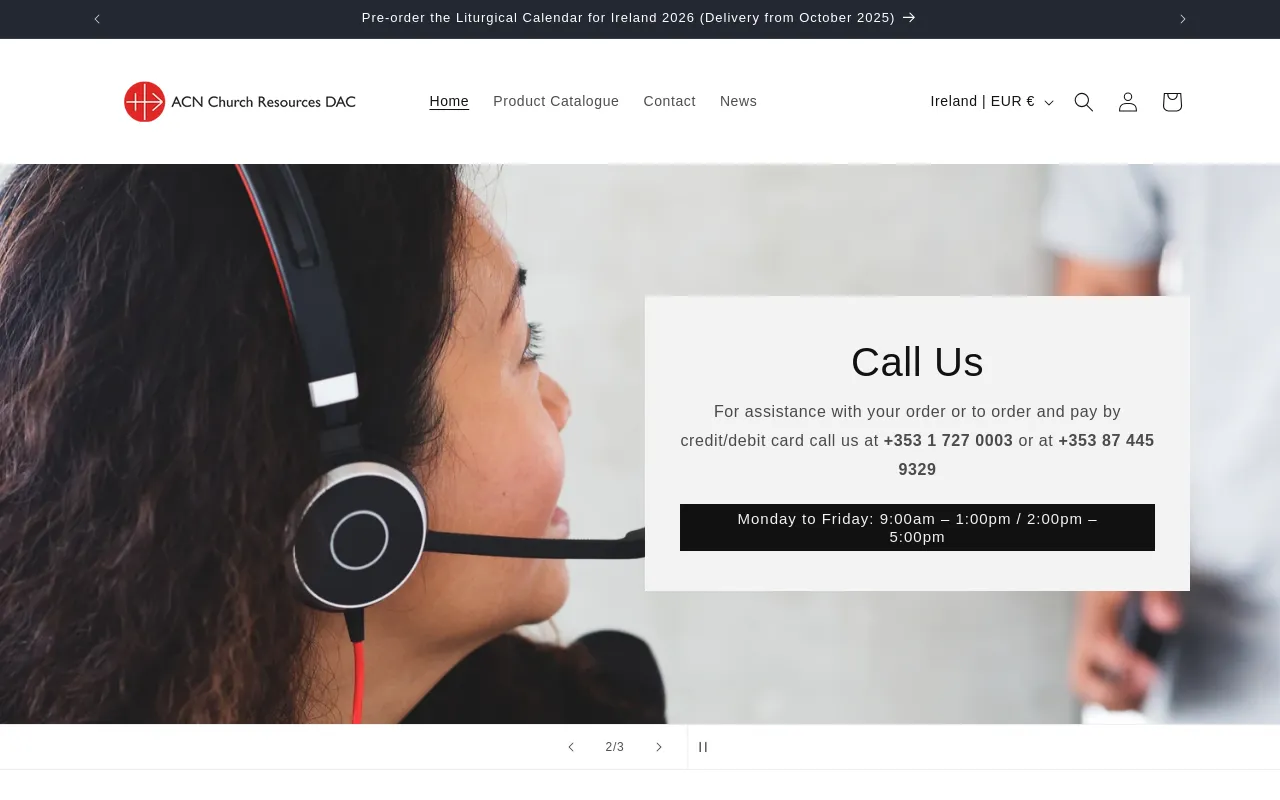
Task: Click the arrow after the pre-order announcement
Action: point(909,18)
